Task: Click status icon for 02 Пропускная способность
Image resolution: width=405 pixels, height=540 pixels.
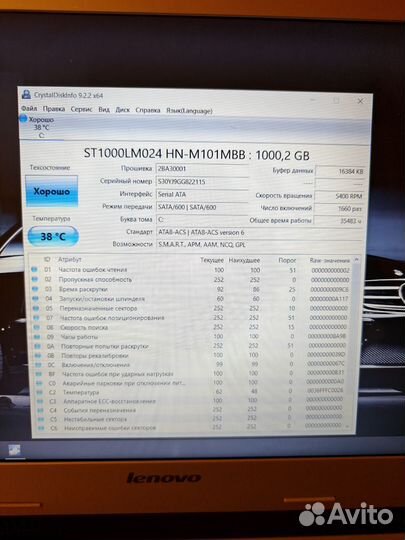Action: (34, 279)
